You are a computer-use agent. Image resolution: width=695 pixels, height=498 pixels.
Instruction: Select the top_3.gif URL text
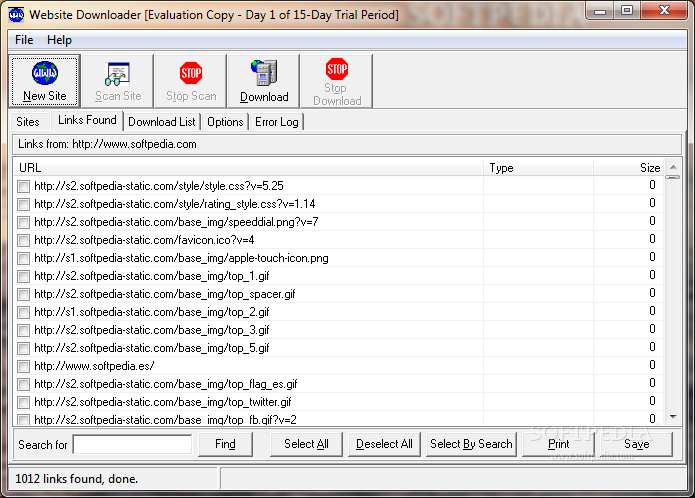point(152,331)
